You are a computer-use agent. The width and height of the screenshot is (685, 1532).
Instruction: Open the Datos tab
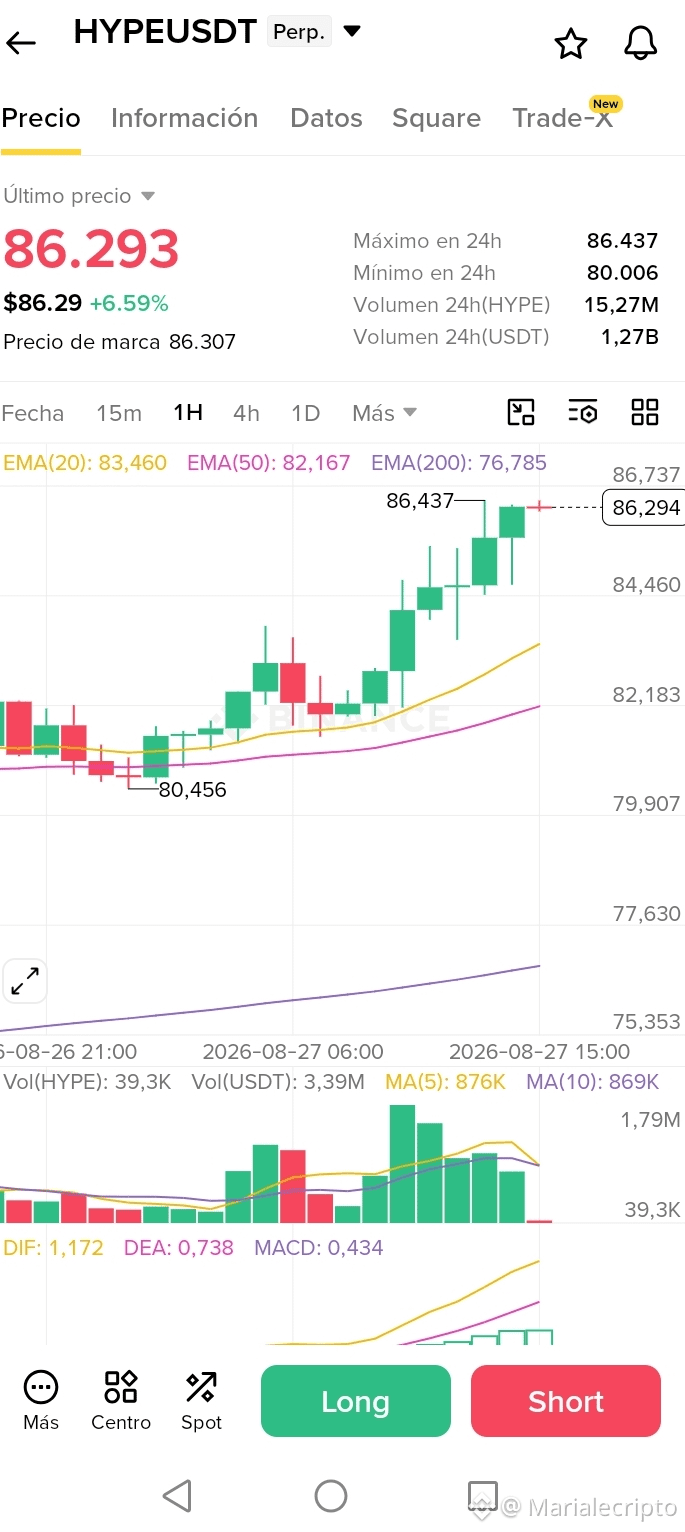pos(326,118)
